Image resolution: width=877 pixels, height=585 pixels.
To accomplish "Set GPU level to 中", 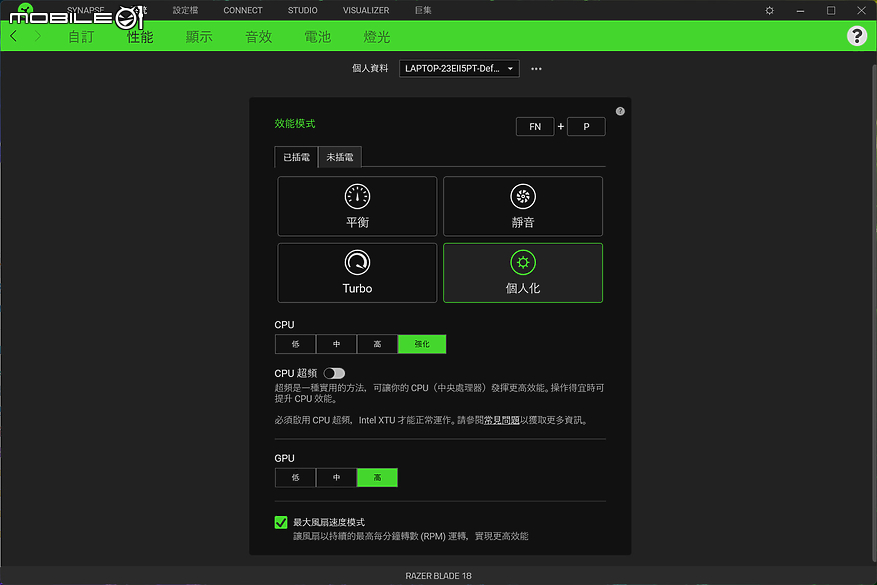I will point(336,478).
